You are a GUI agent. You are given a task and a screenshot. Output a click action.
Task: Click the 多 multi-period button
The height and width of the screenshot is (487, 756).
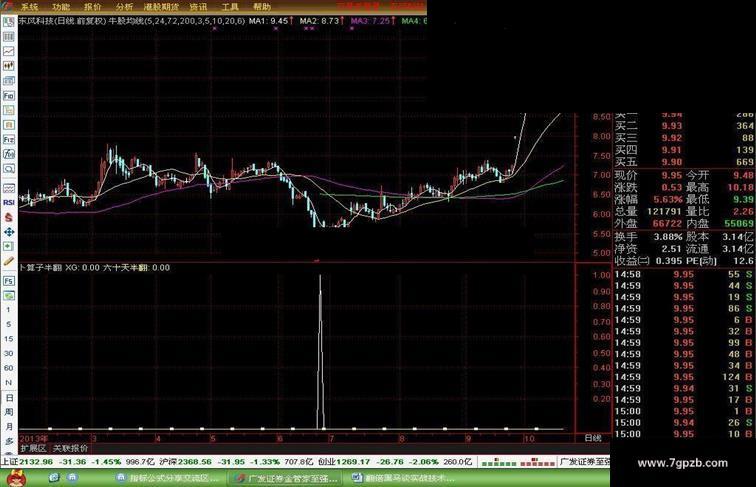click(9, 442)
